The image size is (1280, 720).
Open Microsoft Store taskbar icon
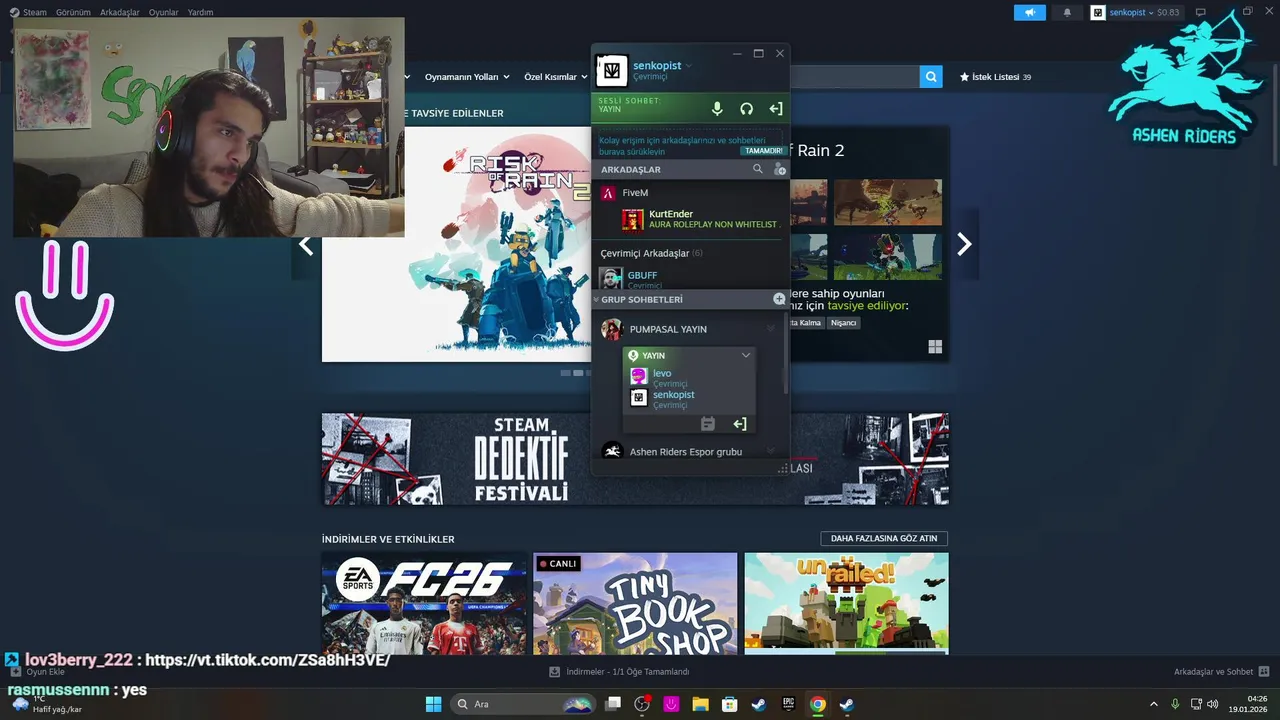click(x=730, y=704)
